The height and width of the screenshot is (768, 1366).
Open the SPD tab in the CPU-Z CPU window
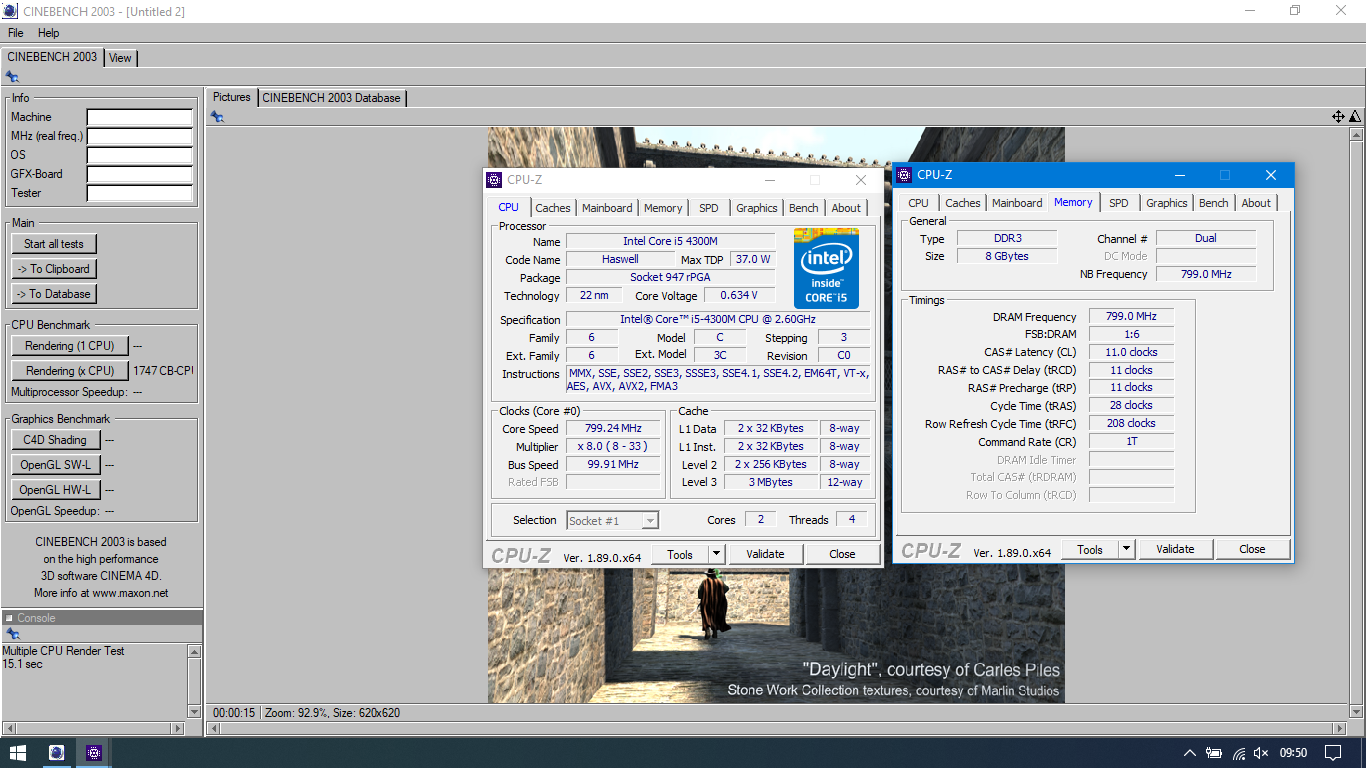709,208
